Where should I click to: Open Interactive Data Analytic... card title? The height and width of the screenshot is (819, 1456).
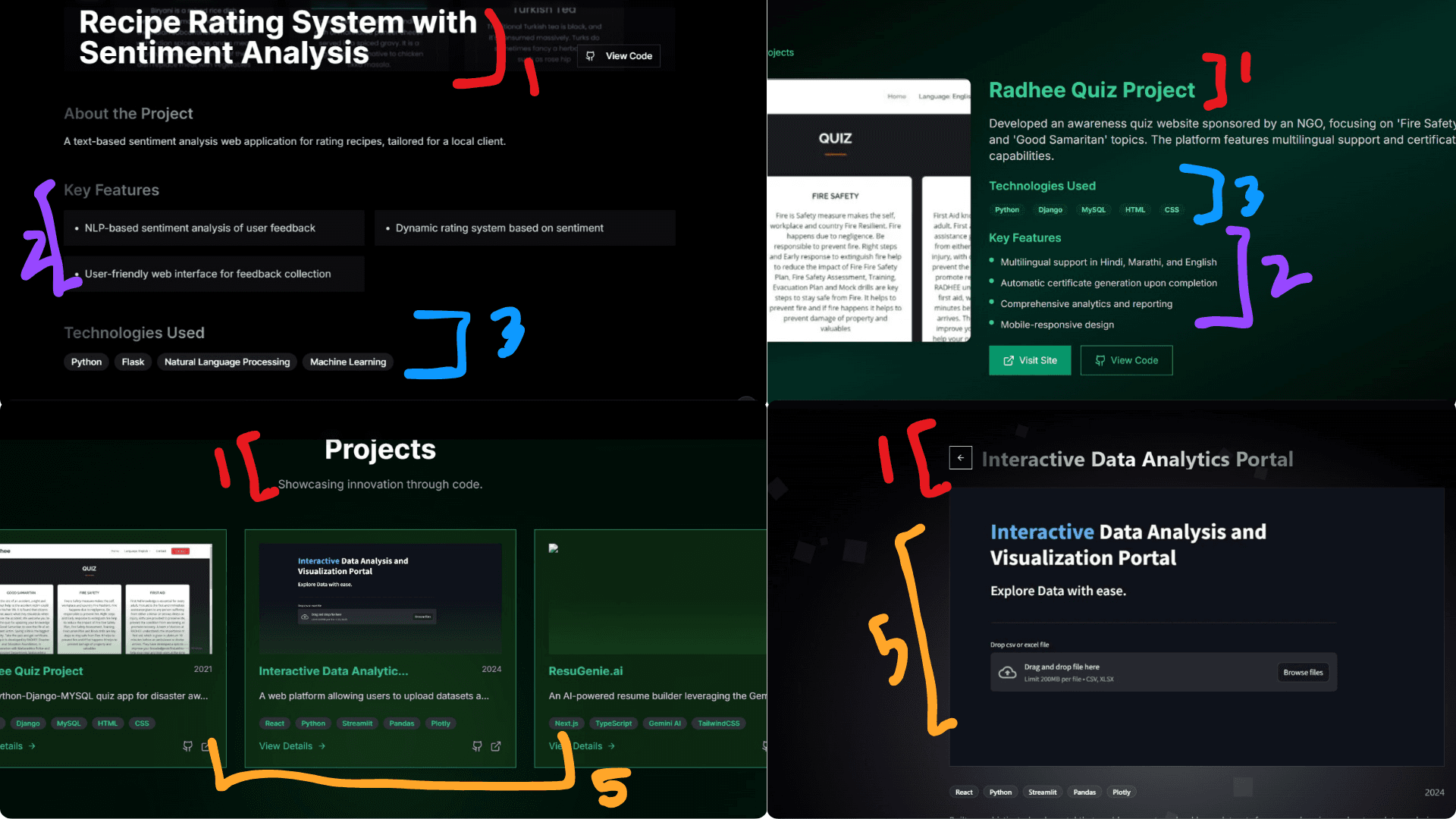333,671
